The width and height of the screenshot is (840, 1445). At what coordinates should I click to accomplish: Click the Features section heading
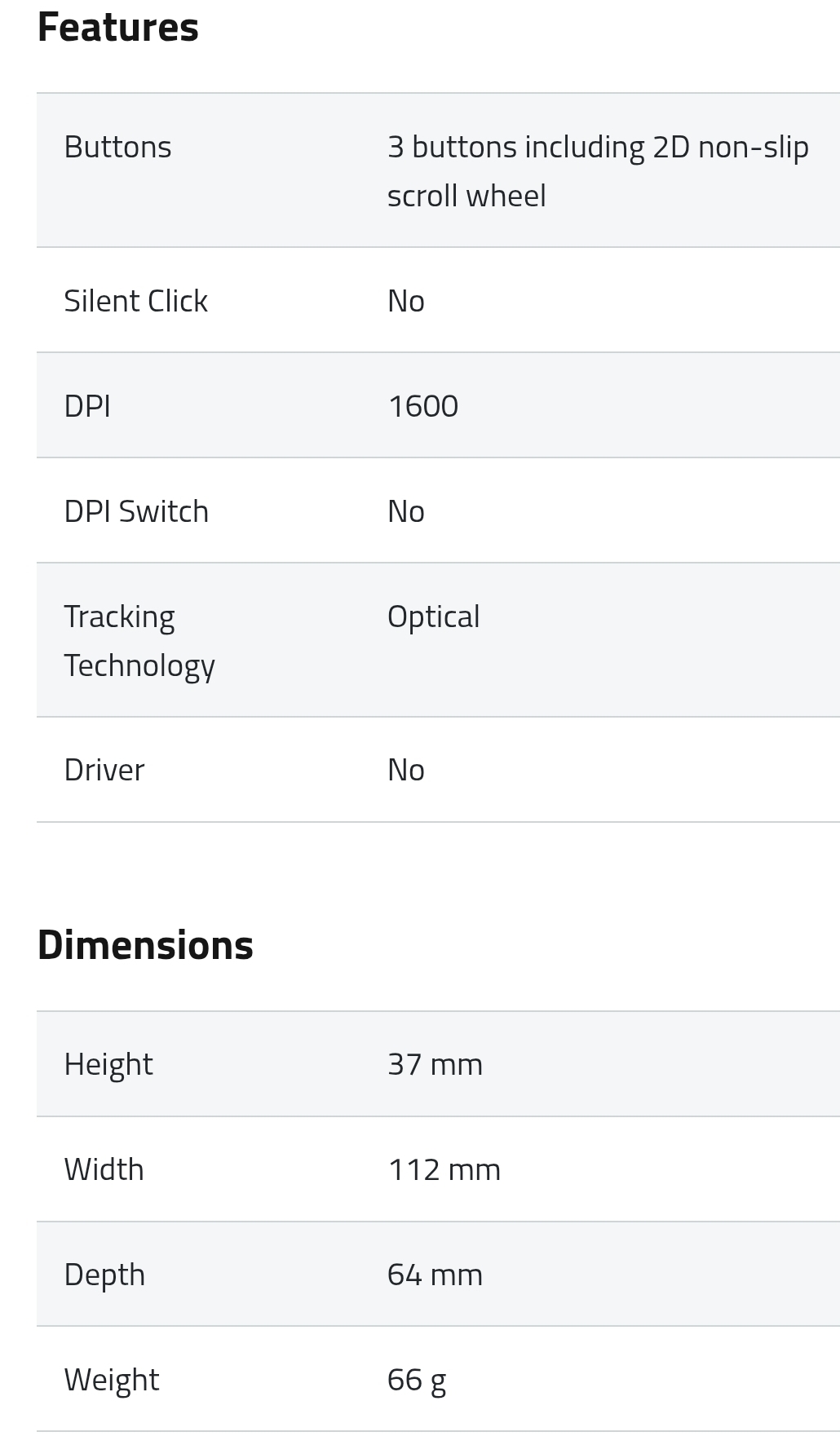118,27
